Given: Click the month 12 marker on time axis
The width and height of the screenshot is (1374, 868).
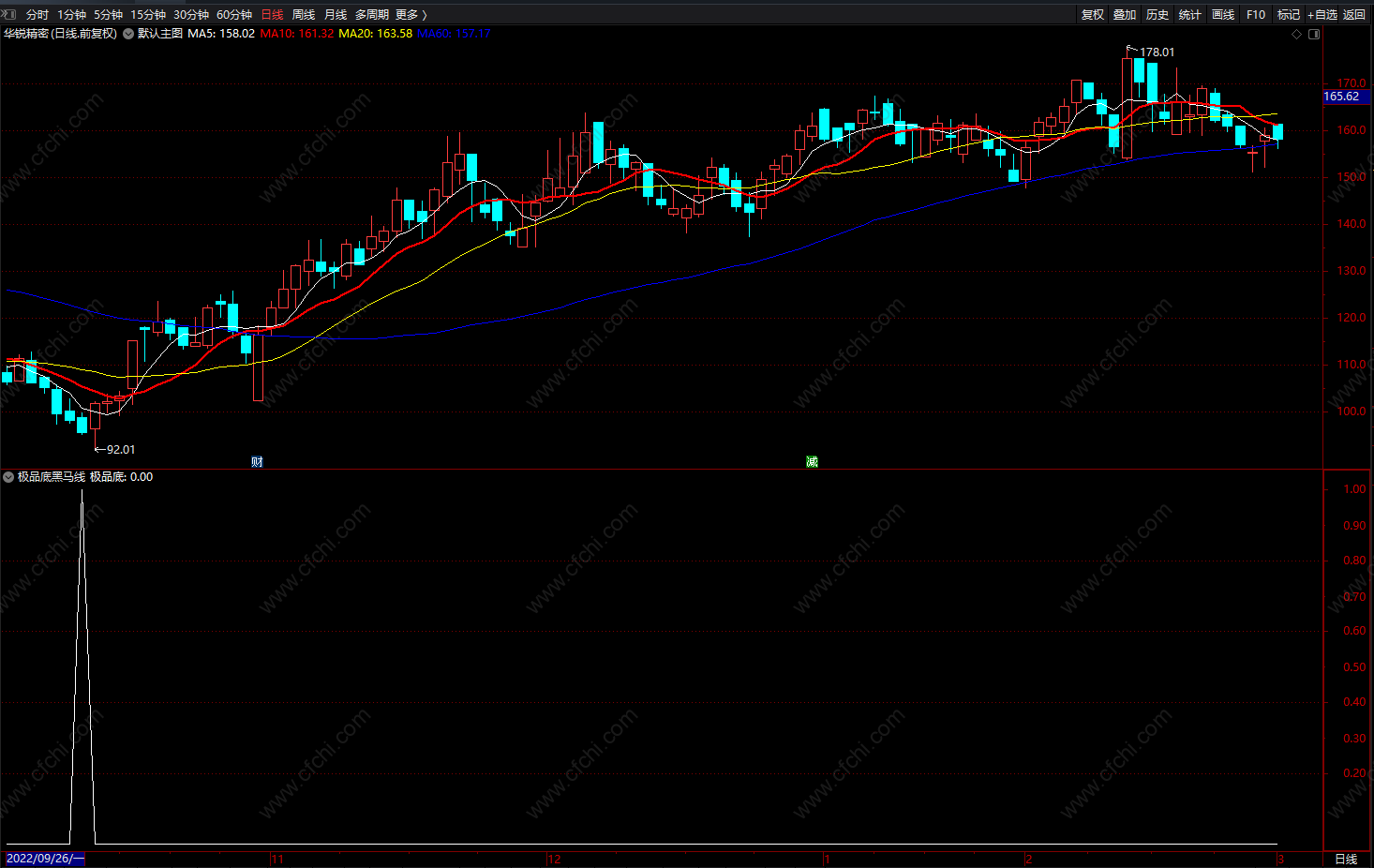Looking at the screenshot, I should (x=555, y=860).
